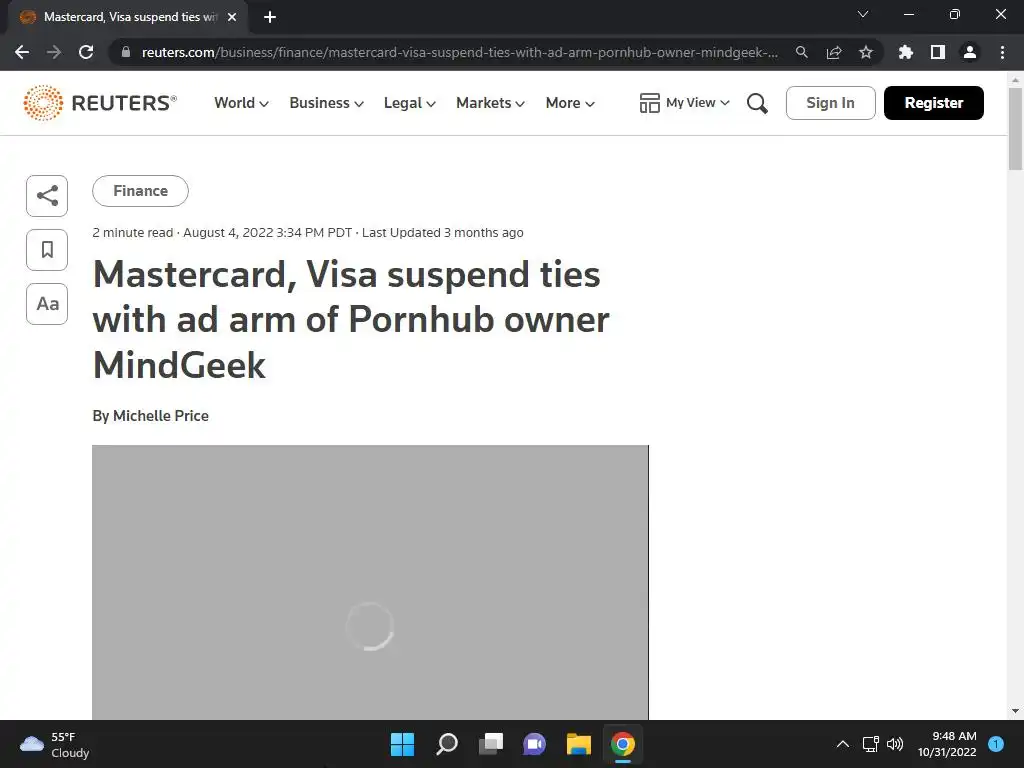Open the Teams Chat taskbar icon
Image resolution: width=1024 pixels, height=768 pixels.
(x=535, y=744)
